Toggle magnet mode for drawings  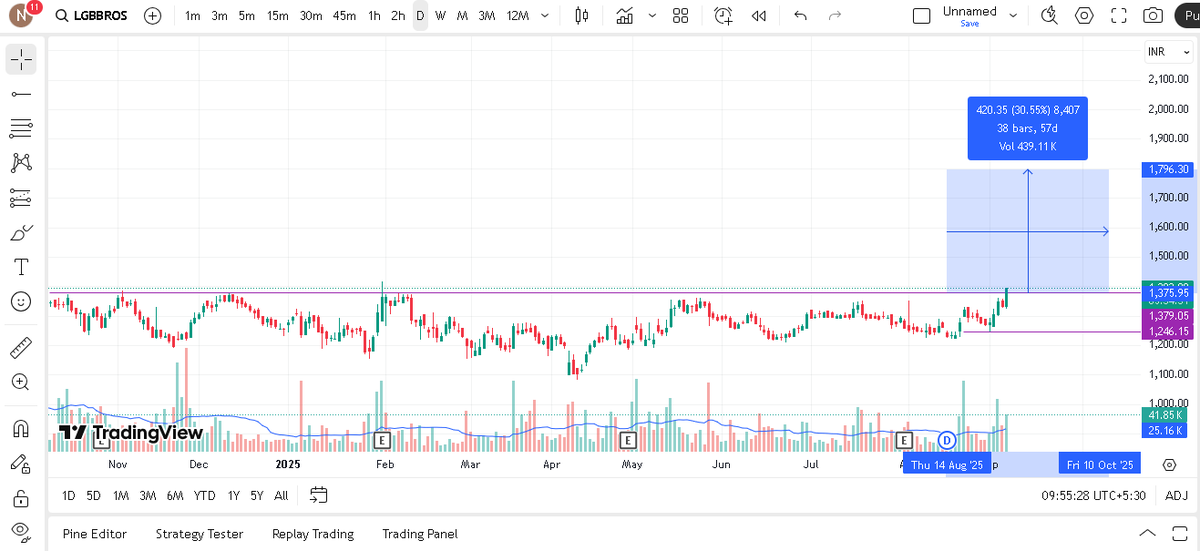21,428
